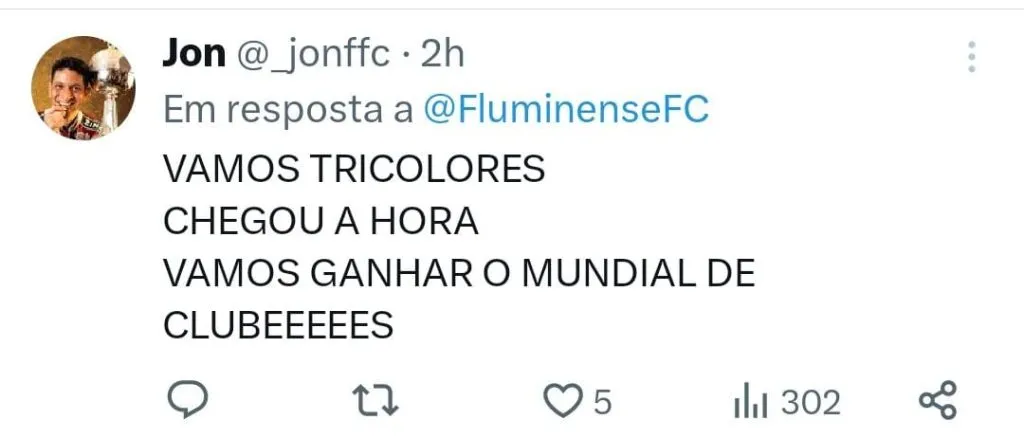The height and width of the screenshot is (438, 1024).
Task: Click the like count 5
Action: (602, 402)
